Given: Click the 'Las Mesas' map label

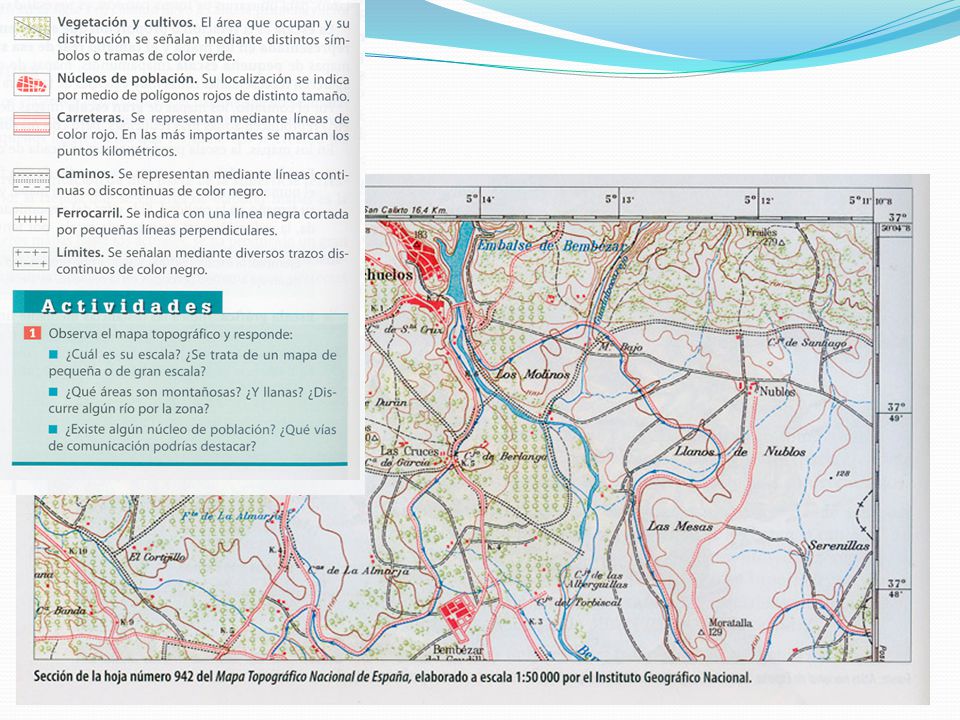Looking at the screenshot, I should (680, 526).
